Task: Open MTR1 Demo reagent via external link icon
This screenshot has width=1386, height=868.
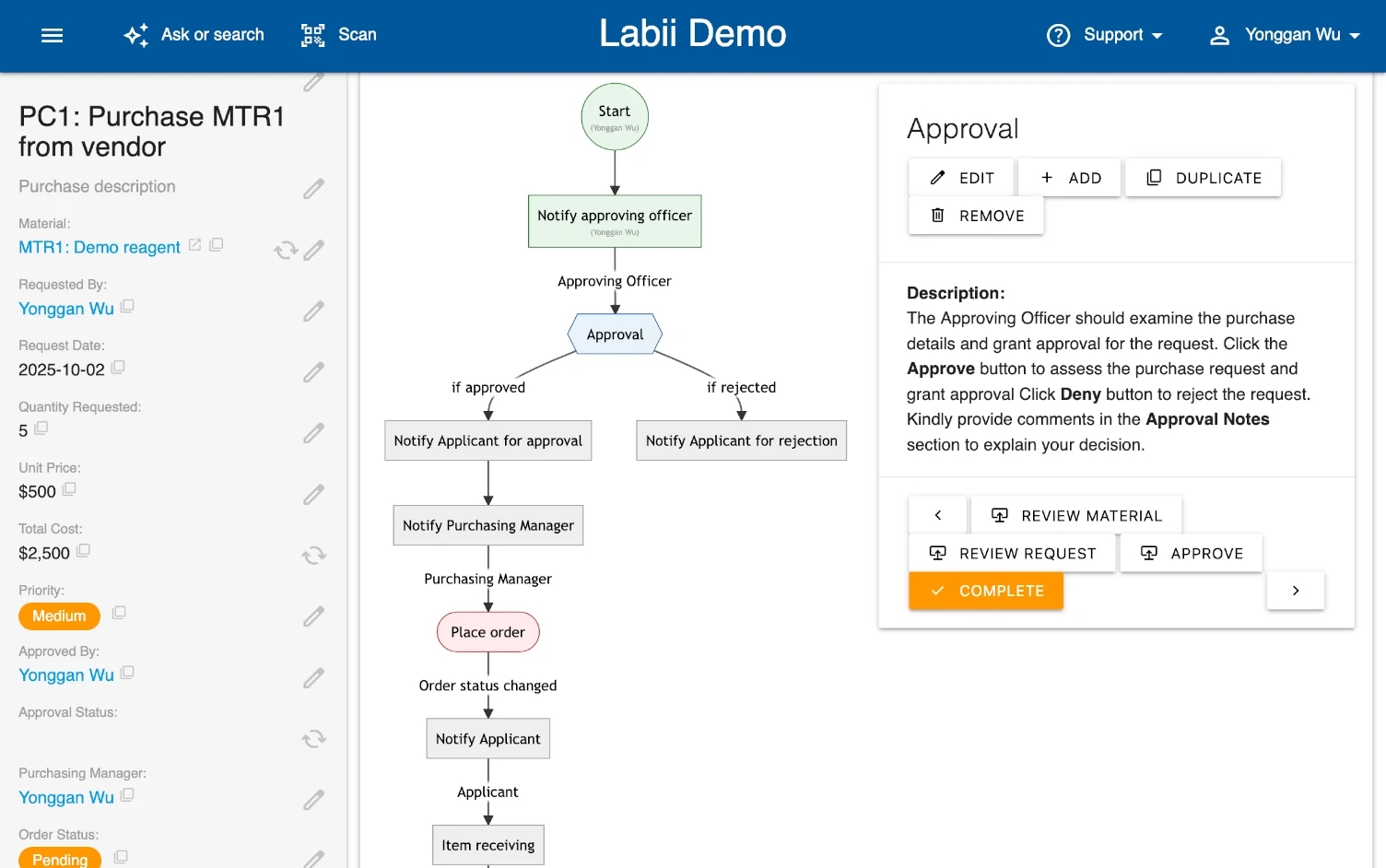Action: (x=194, y=247)
